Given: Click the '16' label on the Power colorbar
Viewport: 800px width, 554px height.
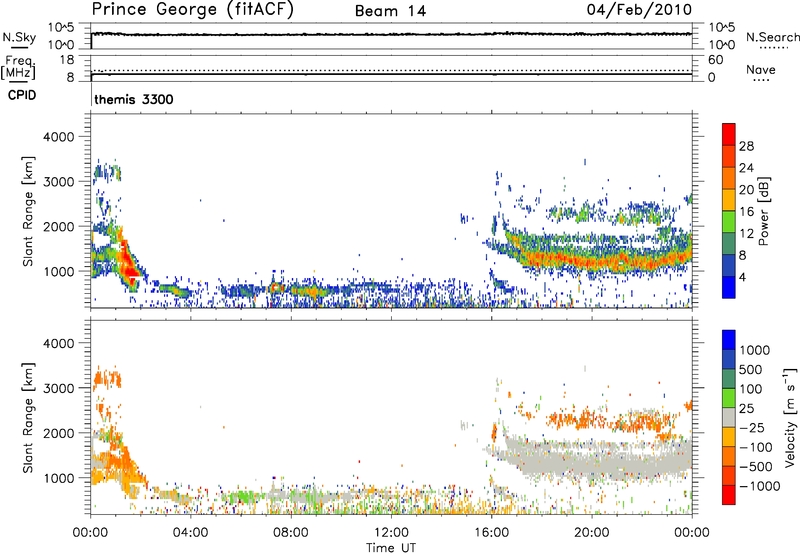Looking at the screenshot, I should point(746,212).
